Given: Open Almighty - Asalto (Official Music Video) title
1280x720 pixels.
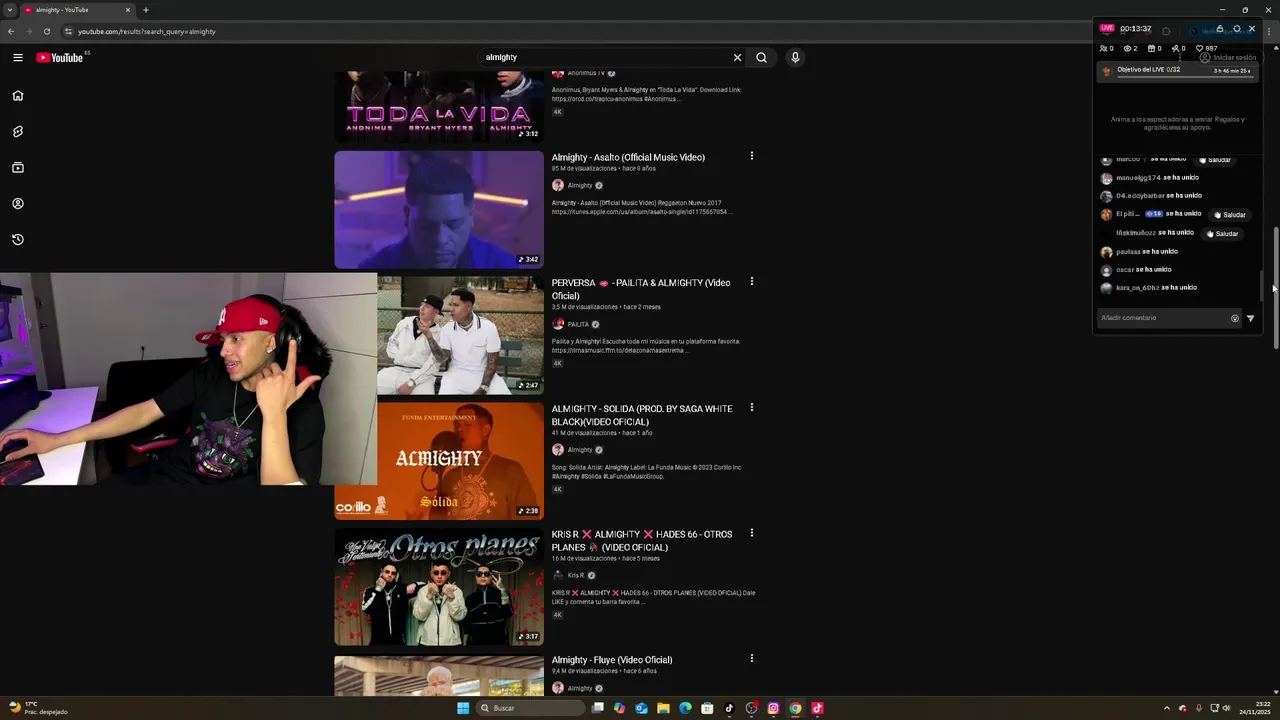Looking at the screenshot, I should click(628, 157).
